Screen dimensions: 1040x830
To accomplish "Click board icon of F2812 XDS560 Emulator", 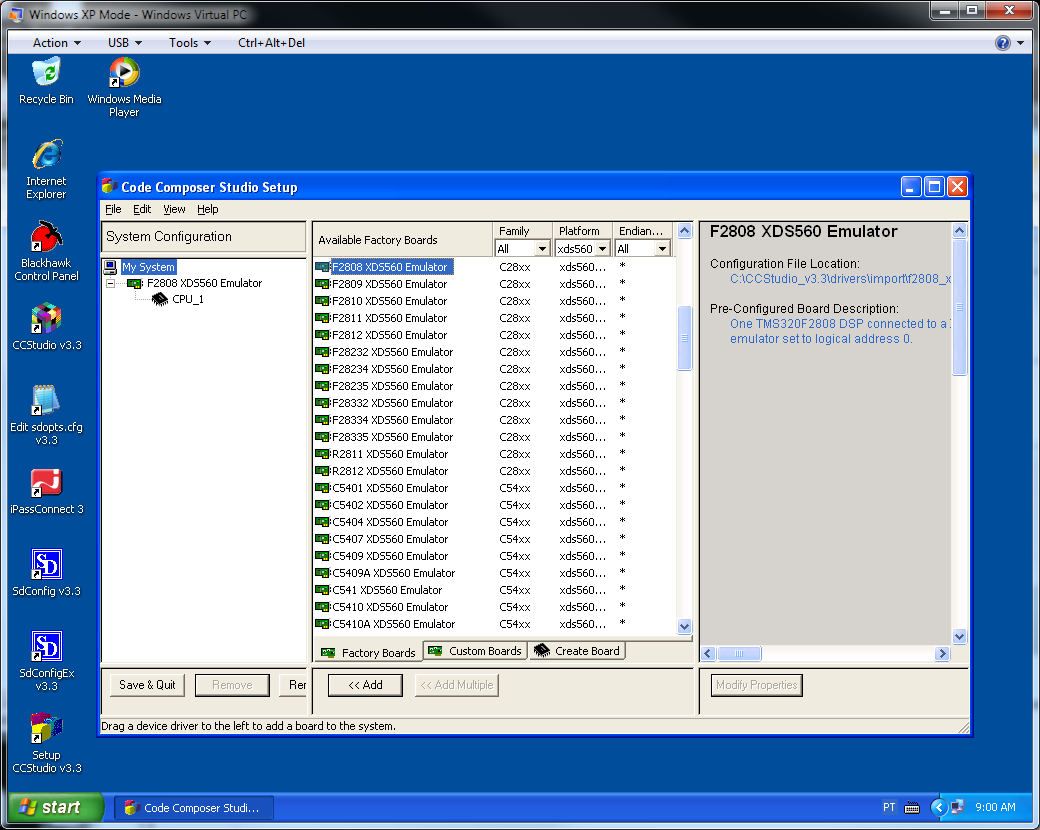I will (322, 335).
